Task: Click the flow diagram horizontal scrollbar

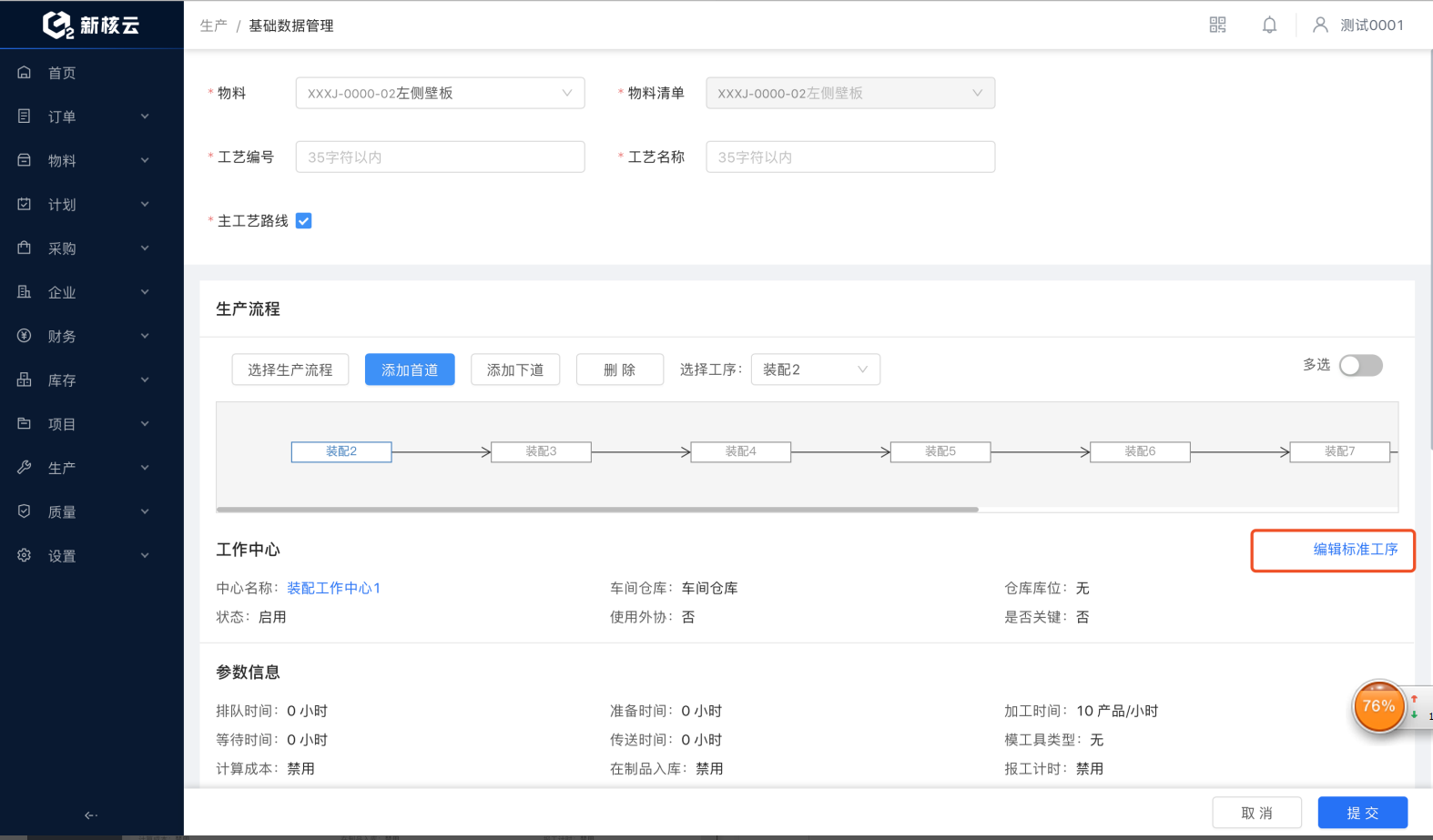Action: pyautogui.click(x=597, y=510)
